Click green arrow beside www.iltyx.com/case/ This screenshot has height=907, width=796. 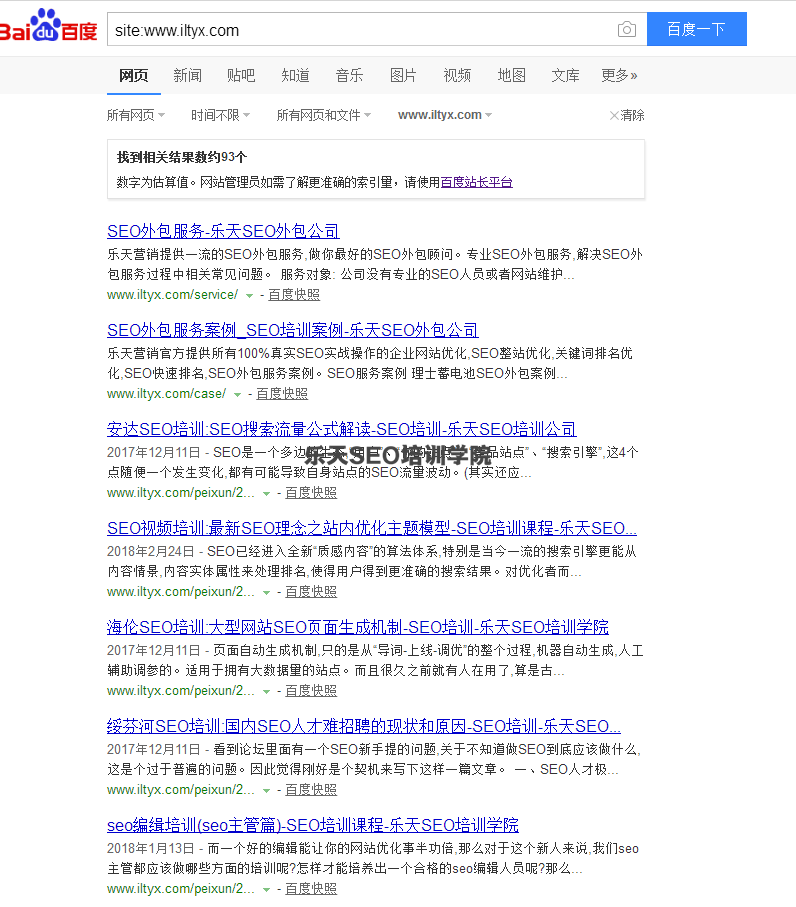(237, 394)
